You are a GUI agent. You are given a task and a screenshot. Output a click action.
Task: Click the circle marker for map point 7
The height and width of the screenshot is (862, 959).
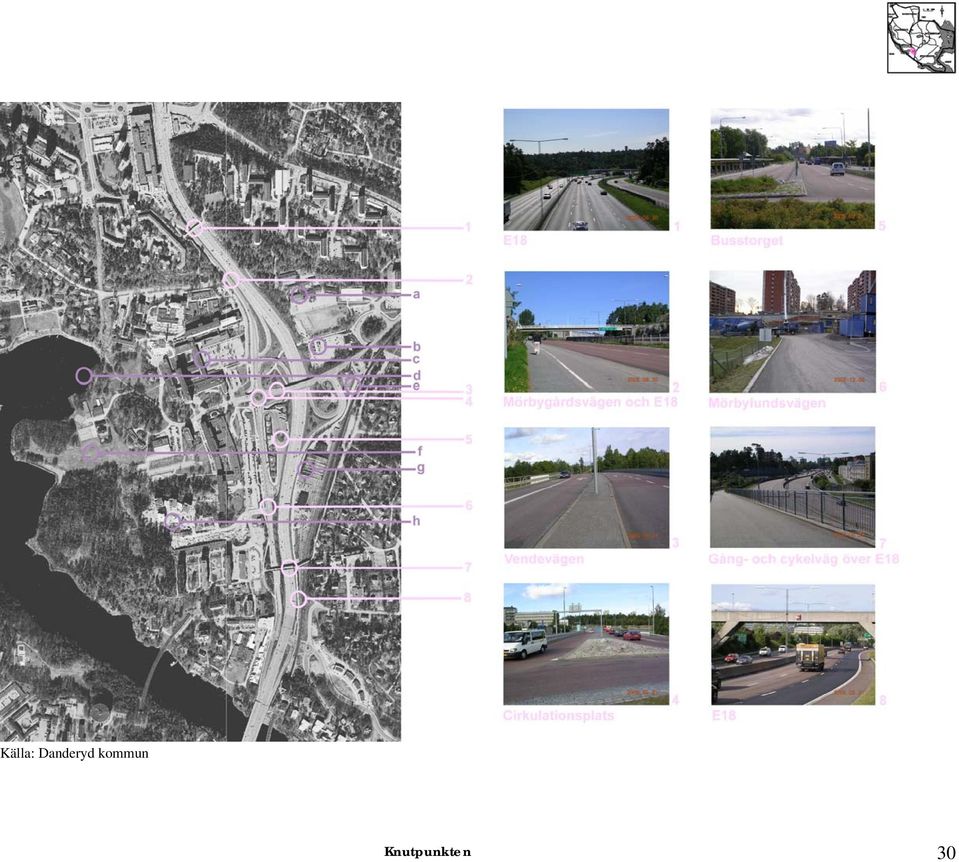tap(289, 568)
